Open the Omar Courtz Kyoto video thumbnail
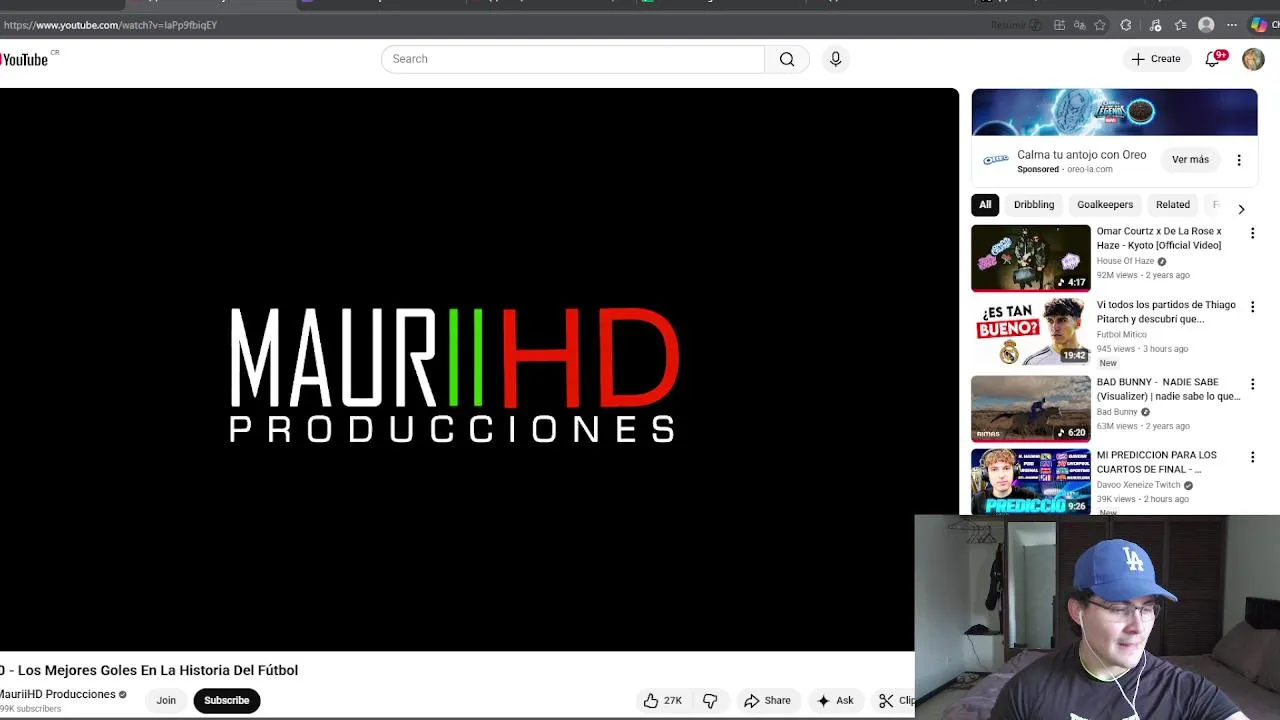 pos(1031,258)
